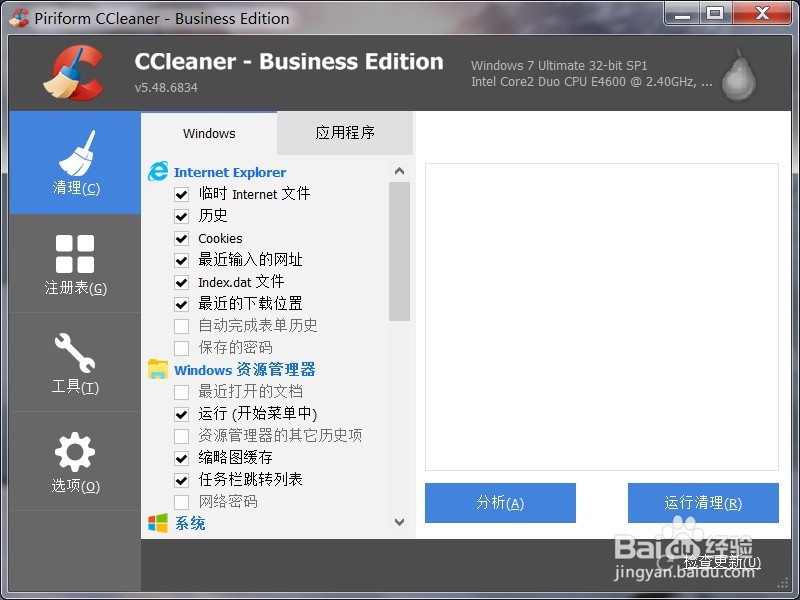Click the Run Cleaner (运行清理) button
This screenshot has width=800, height=600.
coord(703,503)
